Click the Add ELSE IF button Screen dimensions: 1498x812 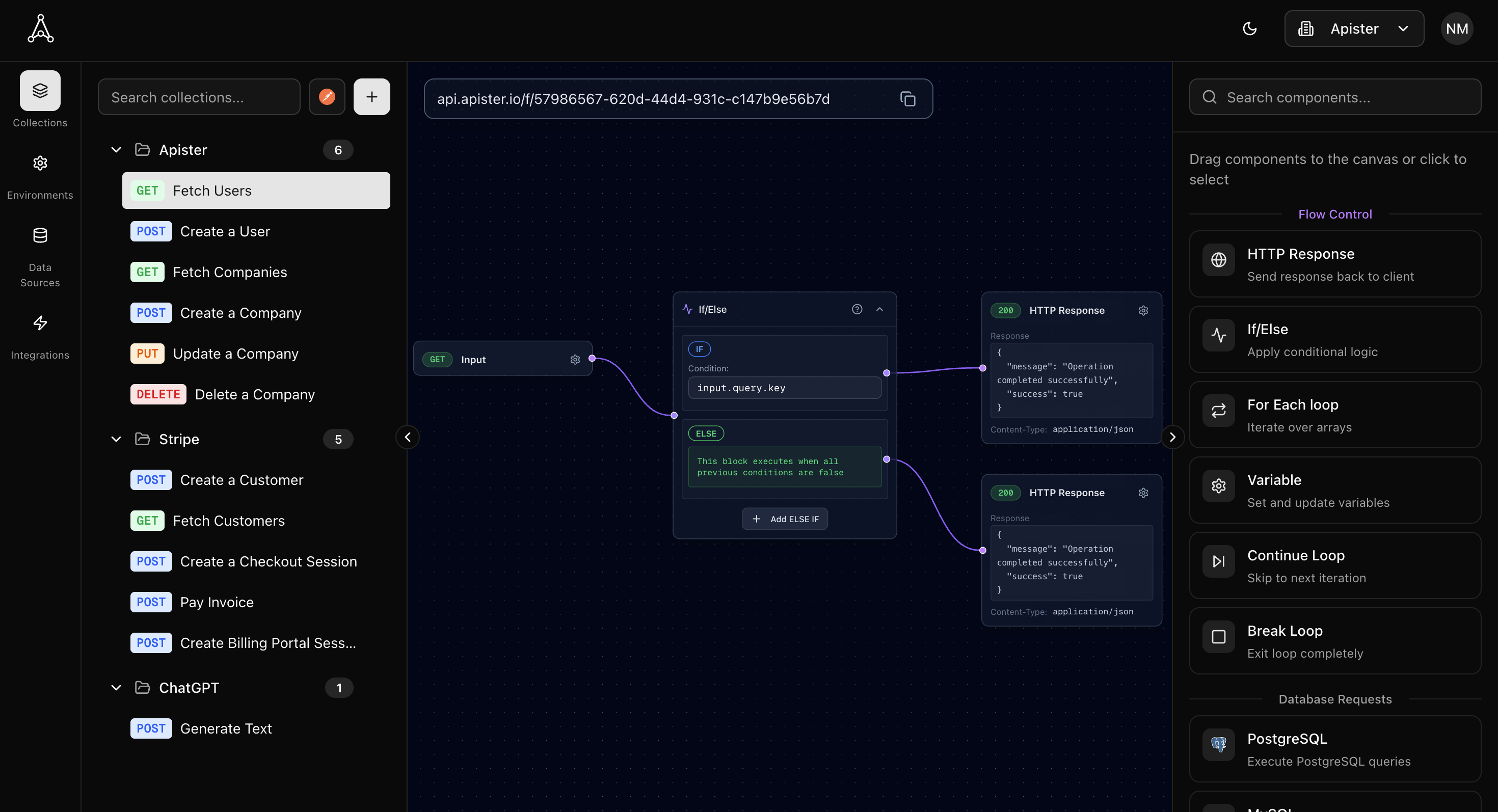(785, 519)
